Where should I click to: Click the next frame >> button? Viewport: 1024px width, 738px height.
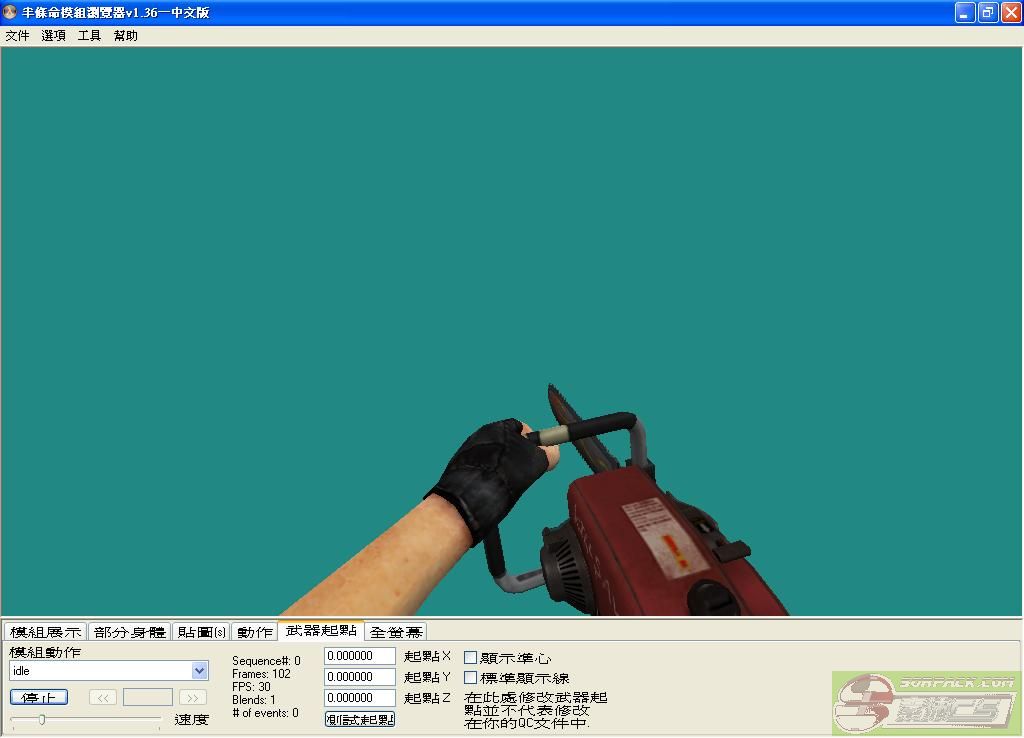click(x=192, y=697)
